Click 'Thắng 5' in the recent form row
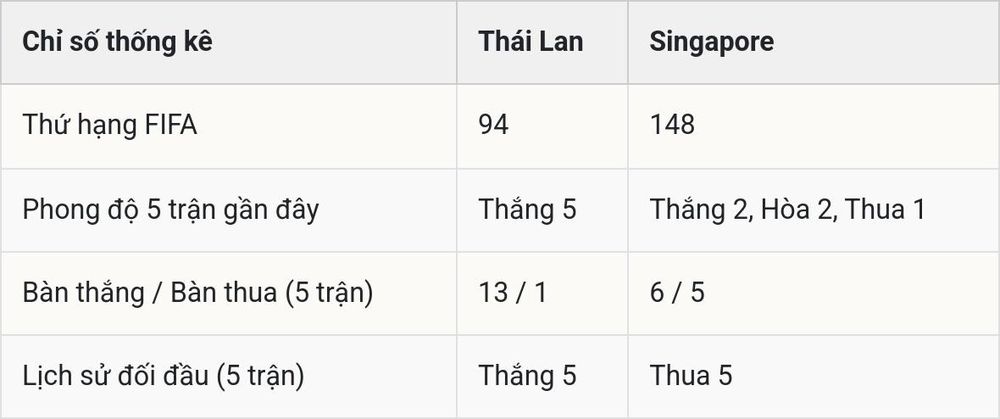 coord(527,209)
